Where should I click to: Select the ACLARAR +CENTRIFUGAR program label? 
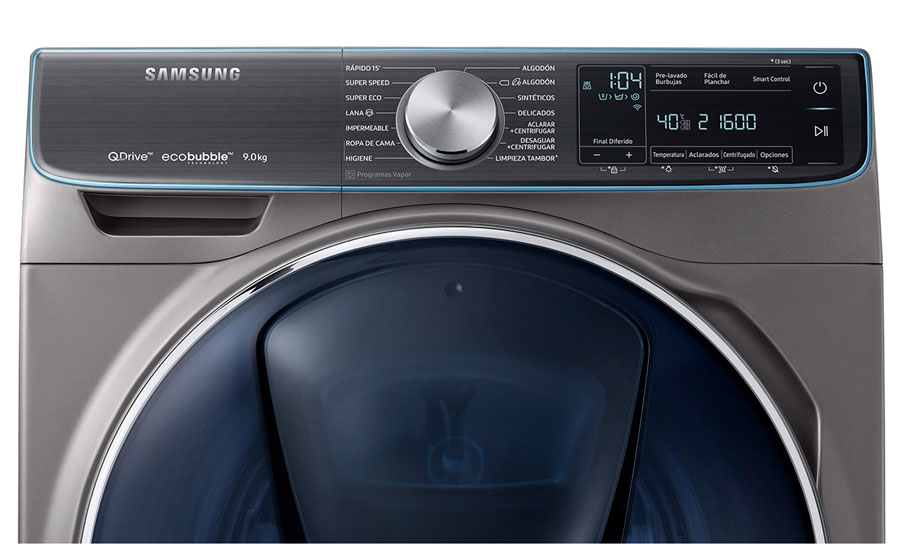[533, 127]
